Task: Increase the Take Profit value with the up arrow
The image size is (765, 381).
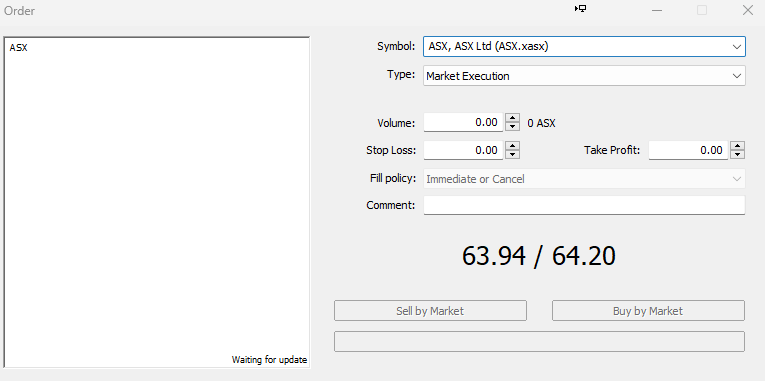Action: click(738, 146)
